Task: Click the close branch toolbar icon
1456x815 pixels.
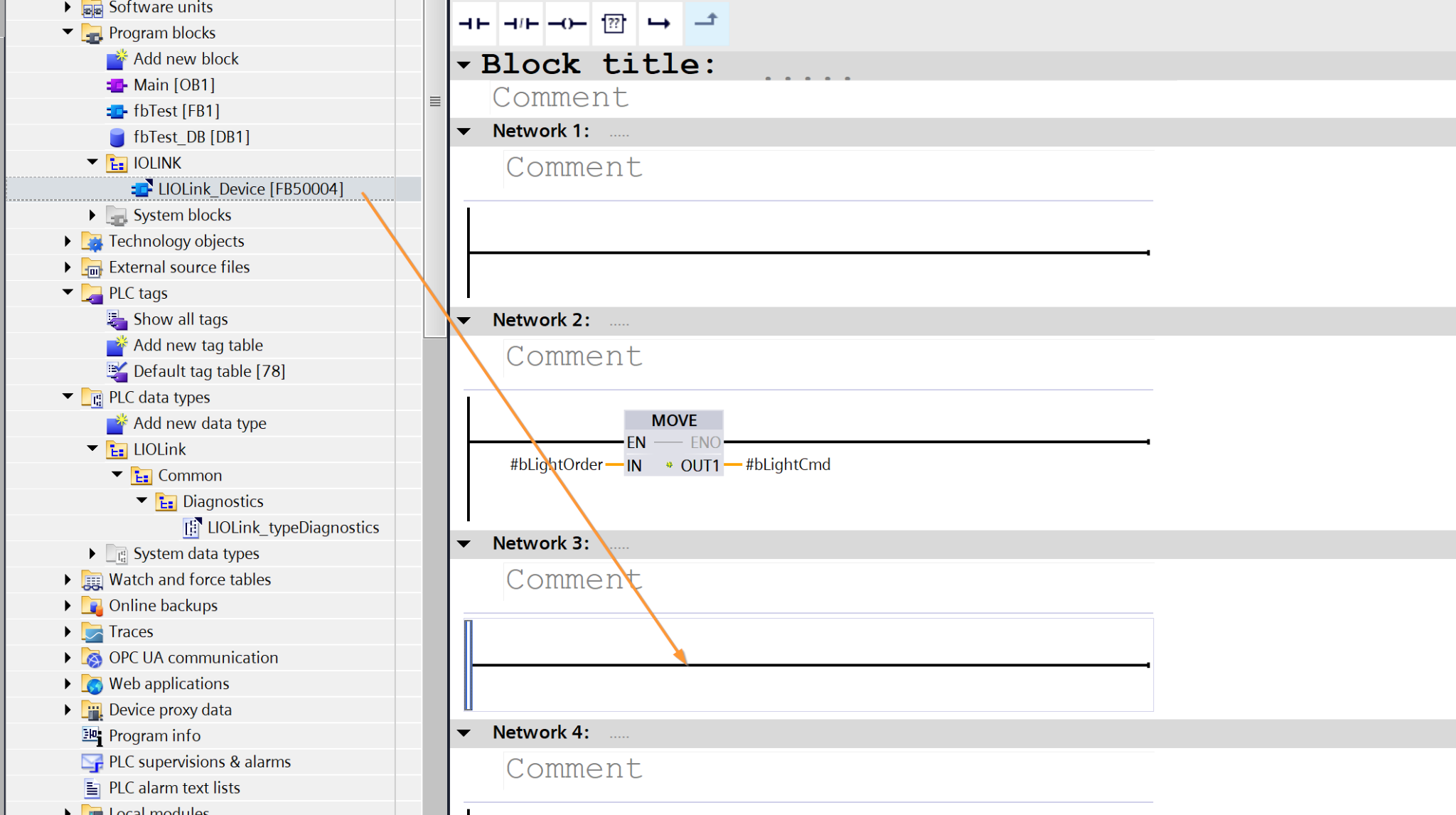Action: click(x=706, y=23)
